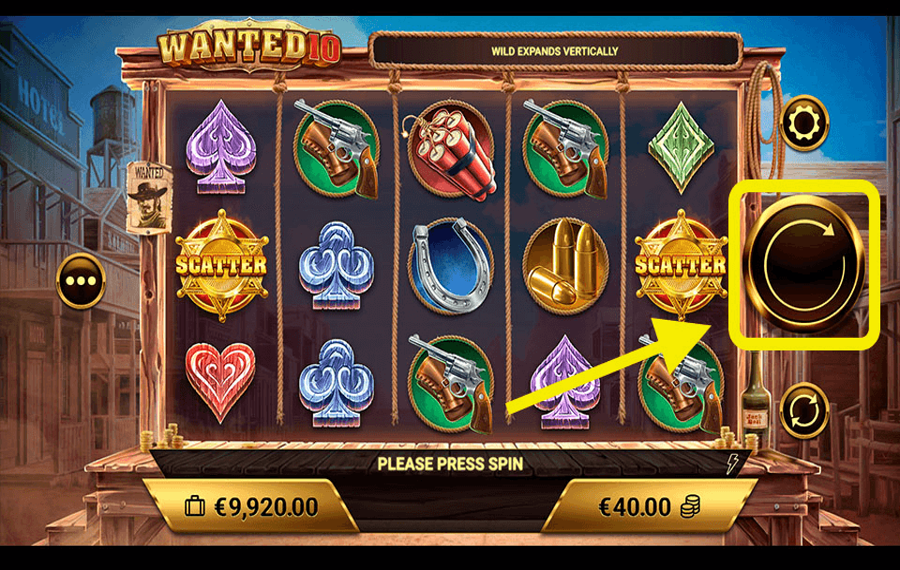
Task: Click the right Scatter sheriff badge
Action: [x=681, y=265]
